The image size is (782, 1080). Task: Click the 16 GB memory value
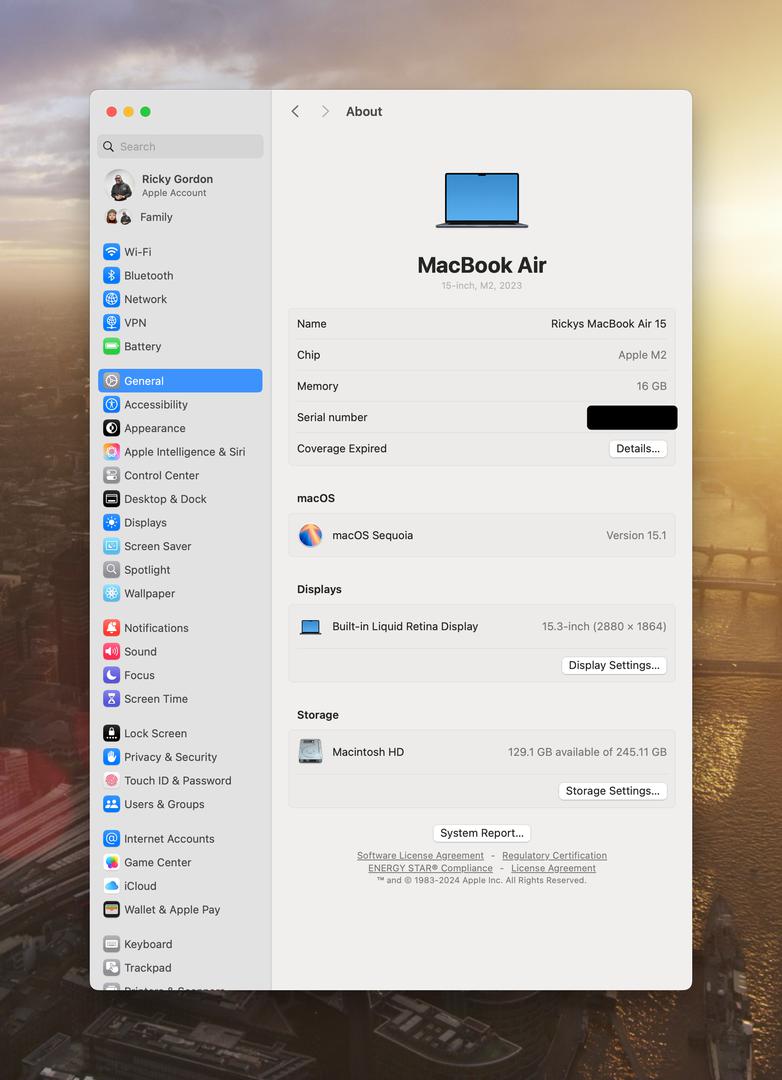pos(651,386)
